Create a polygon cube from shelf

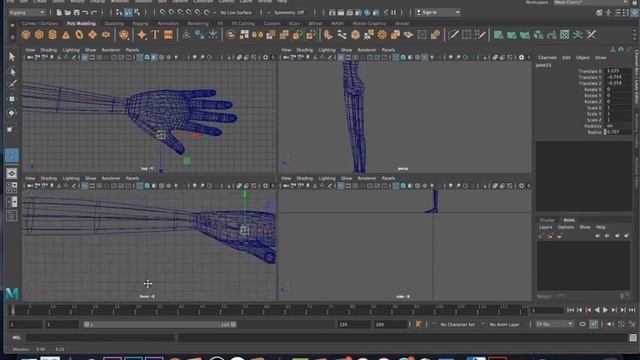39,35
